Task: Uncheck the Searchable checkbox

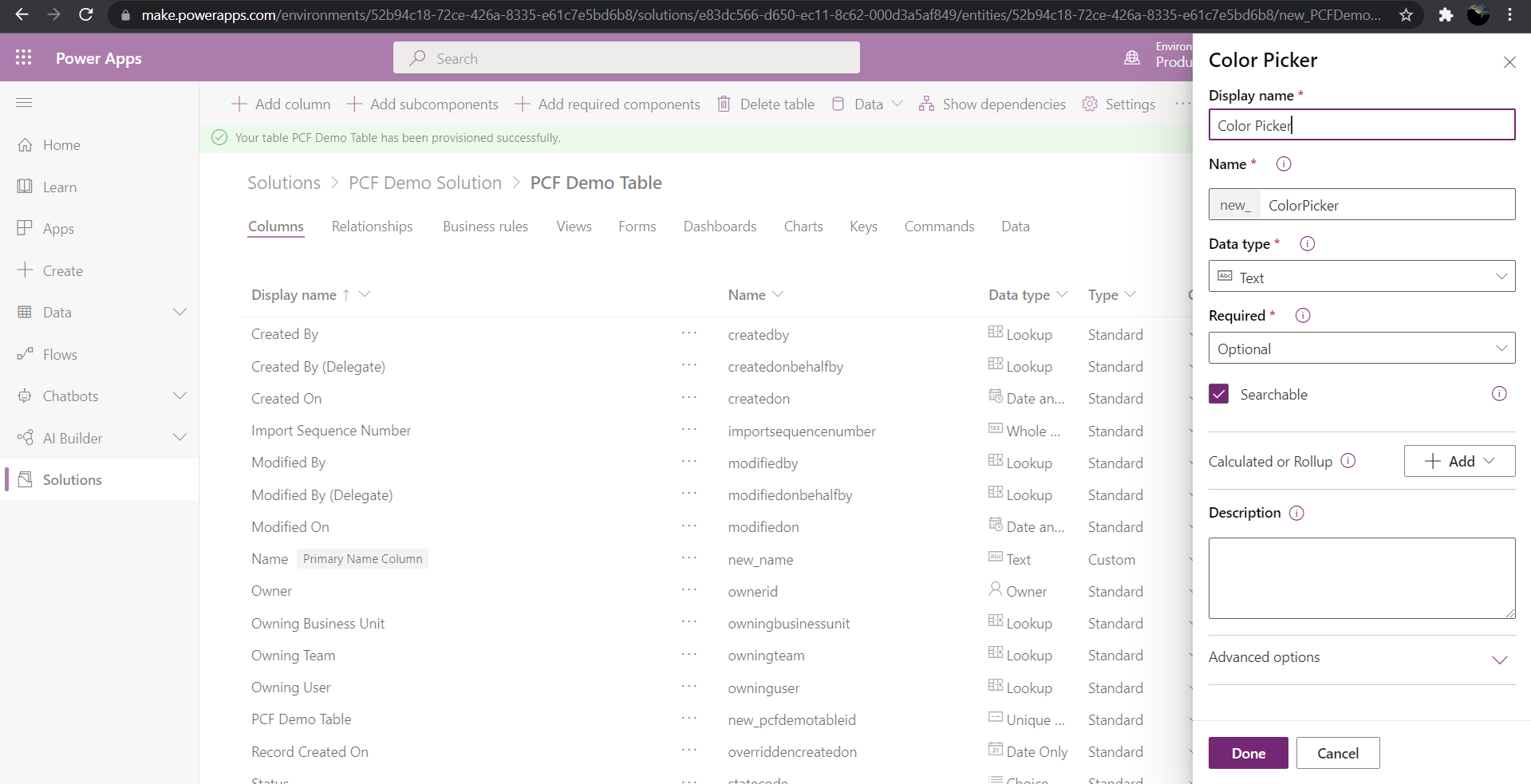Action: point(1218,394)
